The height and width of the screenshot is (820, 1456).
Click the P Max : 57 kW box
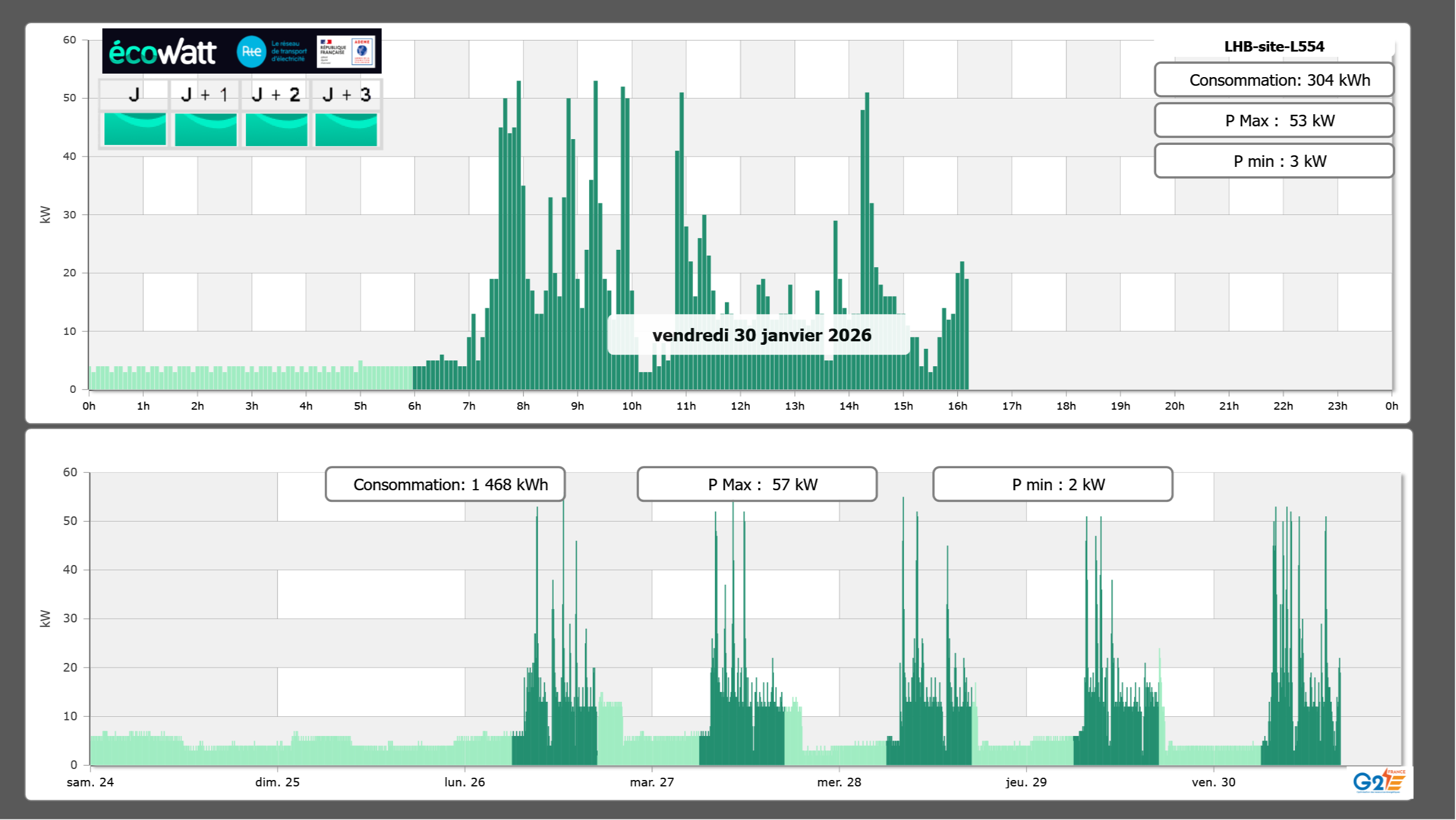(x=757, y=484)
